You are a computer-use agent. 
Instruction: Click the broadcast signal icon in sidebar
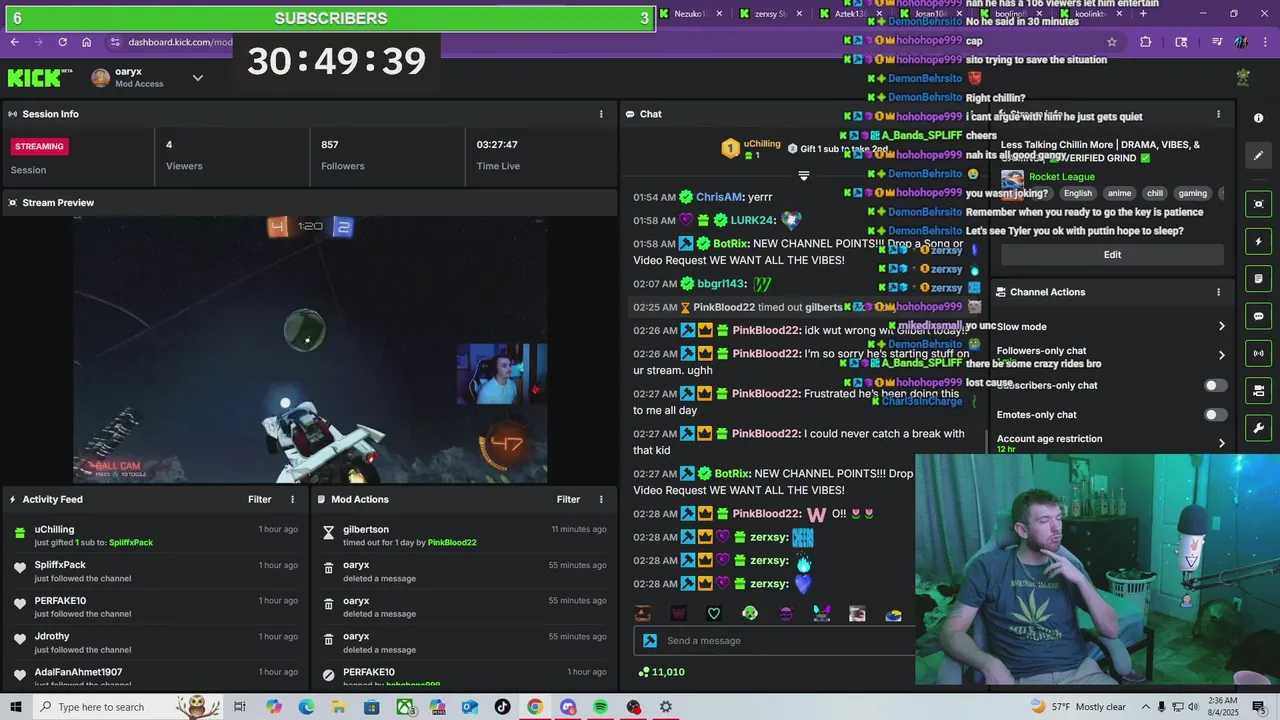click(1258, 353)
